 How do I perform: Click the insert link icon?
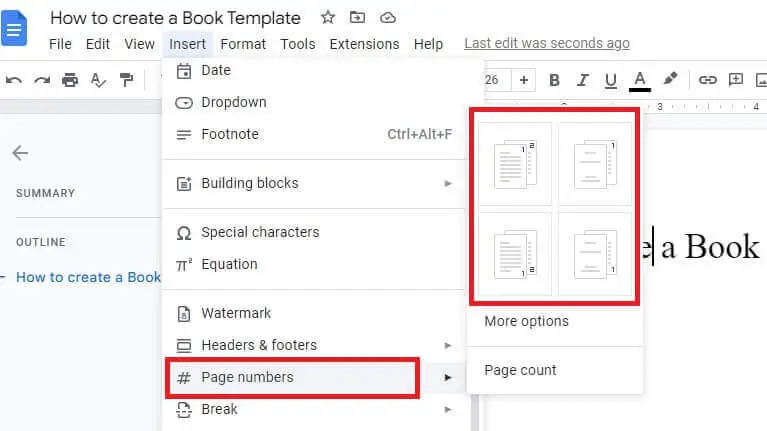[707, 80]
